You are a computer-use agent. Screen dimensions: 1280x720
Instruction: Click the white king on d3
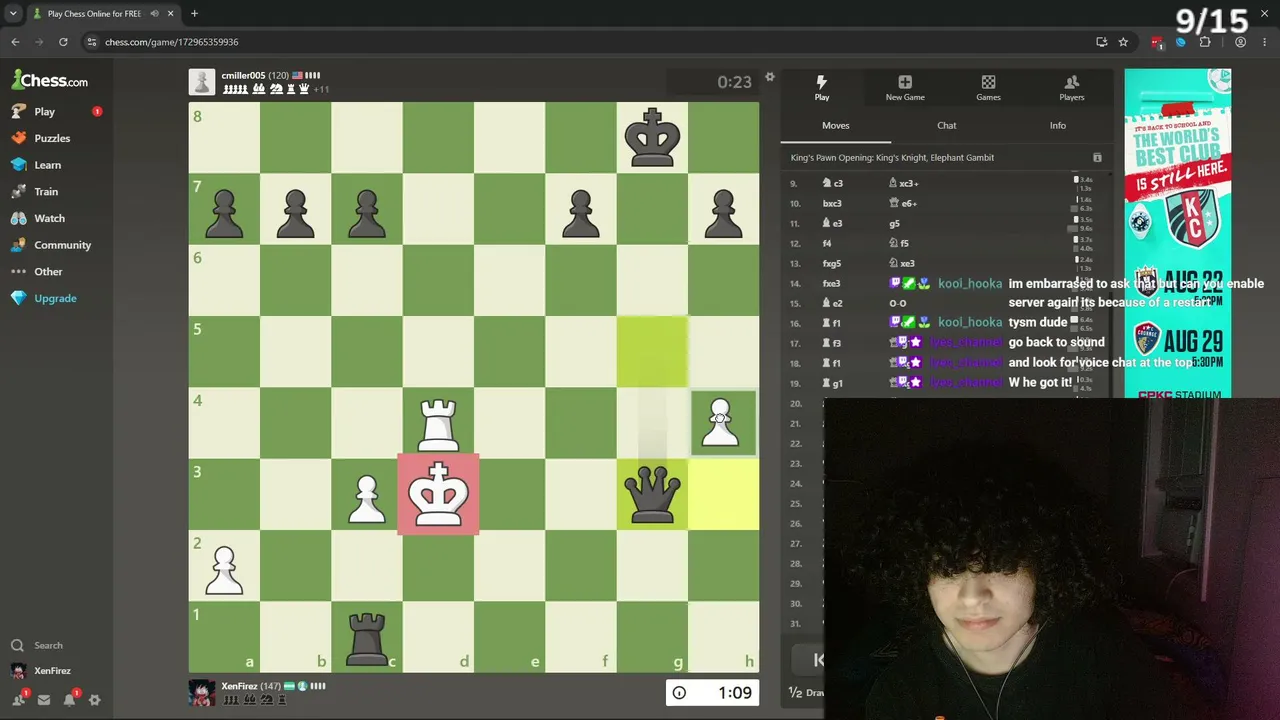(x=438, y=494)
